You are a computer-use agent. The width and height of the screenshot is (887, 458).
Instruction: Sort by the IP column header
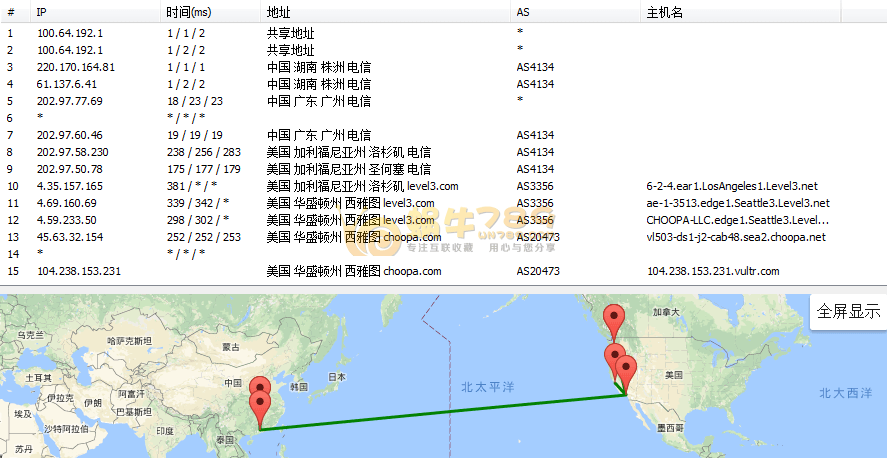tap(42, 12)
